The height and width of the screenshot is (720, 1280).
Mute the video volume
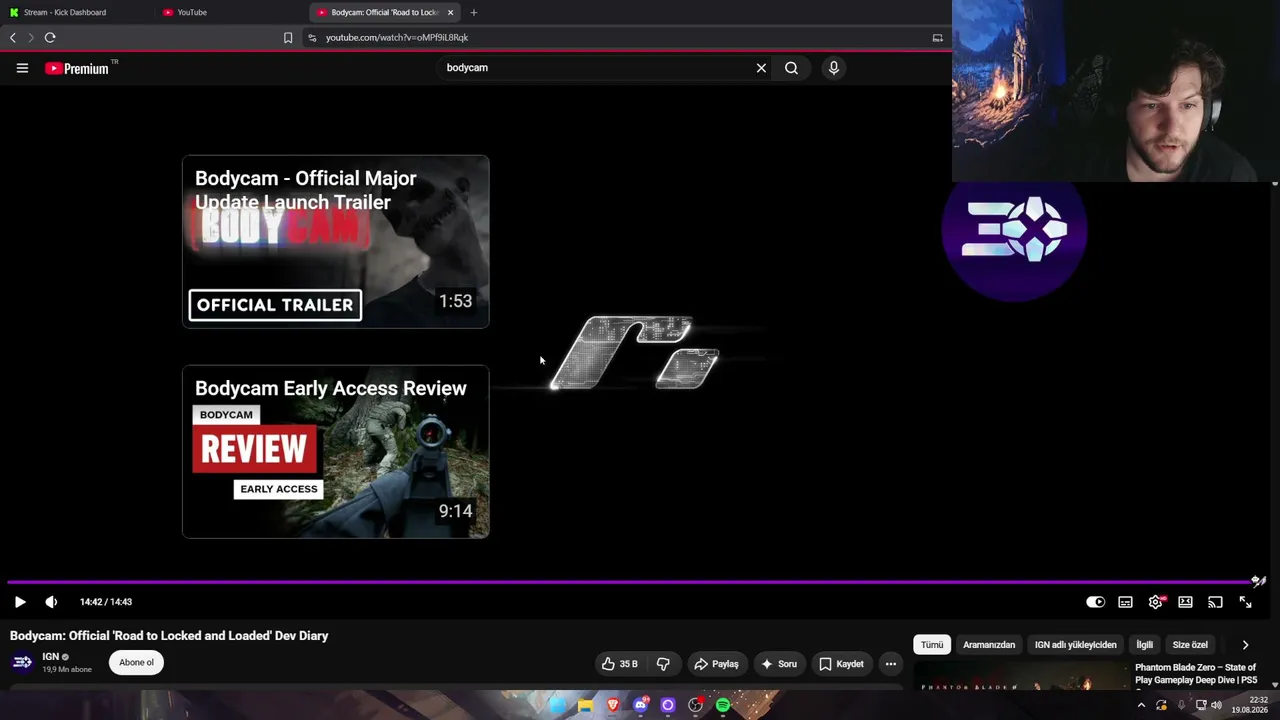[51, 602]
